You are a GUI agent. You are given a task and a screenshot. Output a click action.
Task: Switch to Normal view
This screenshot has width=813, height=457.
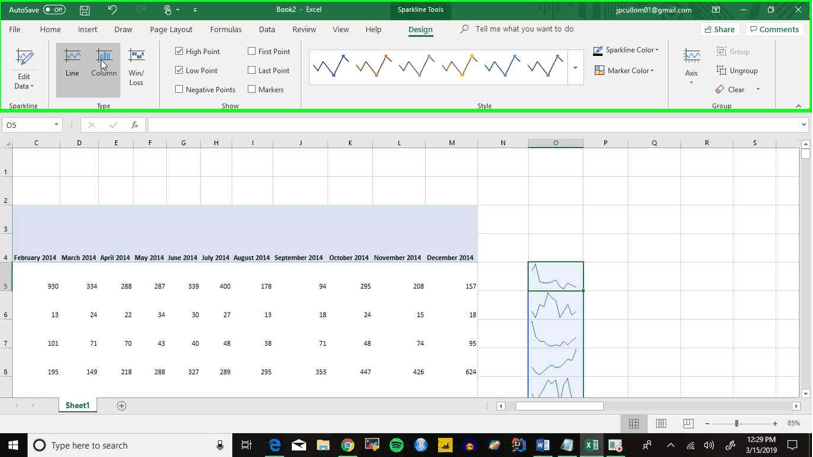pyautogui.click(x=634, y=424)
